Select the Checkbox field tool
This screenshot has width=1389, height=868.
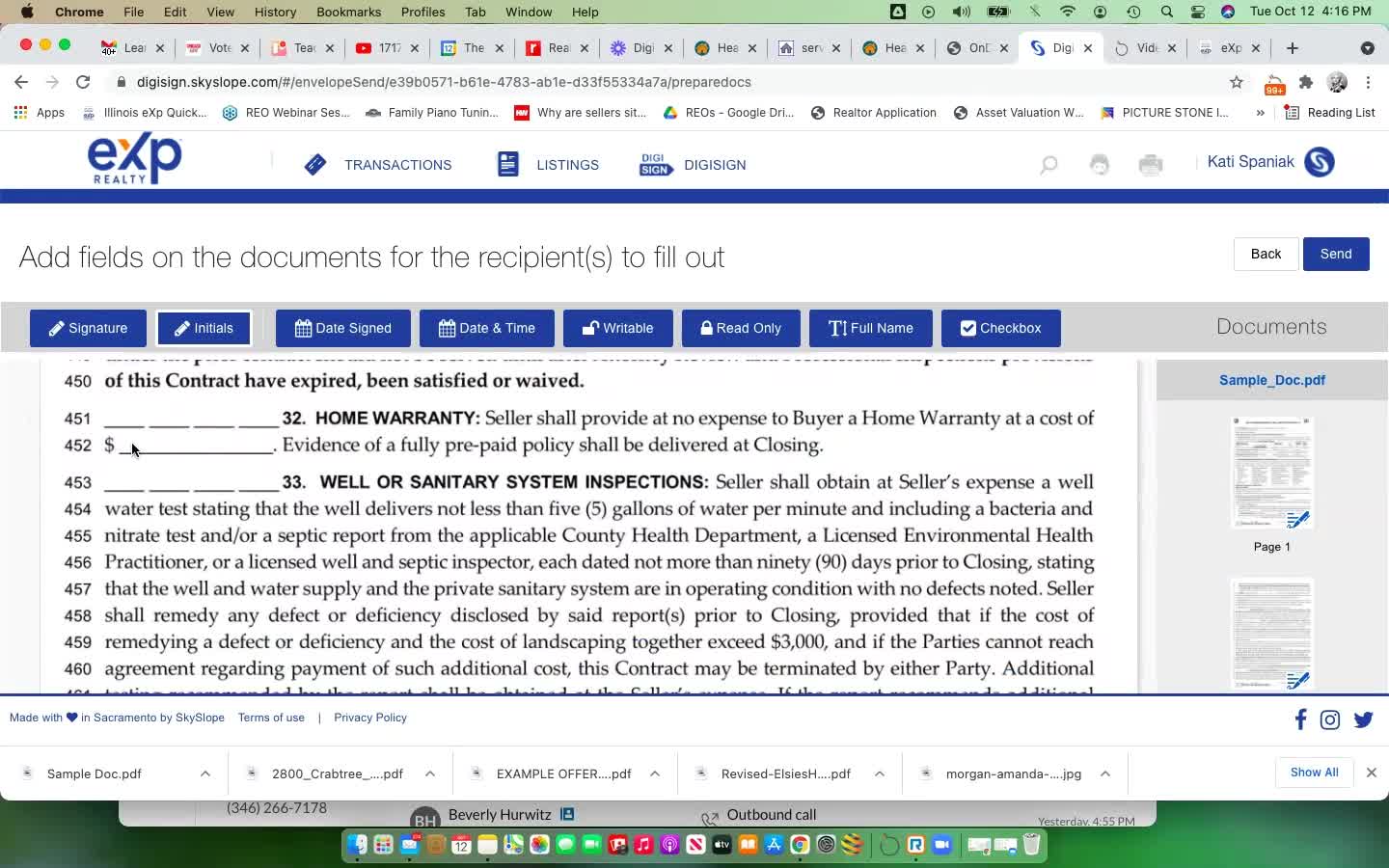pyautogui.click(x=1001, y=328)
